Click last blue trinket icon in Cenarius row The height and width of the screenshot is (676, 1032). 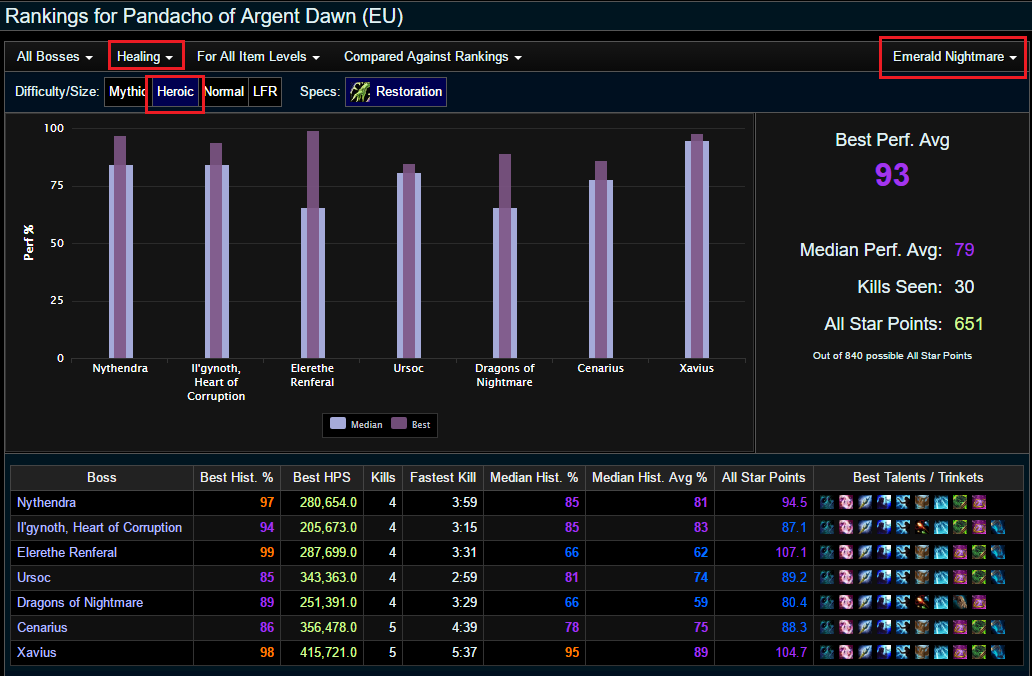click(x=998, y=628)
